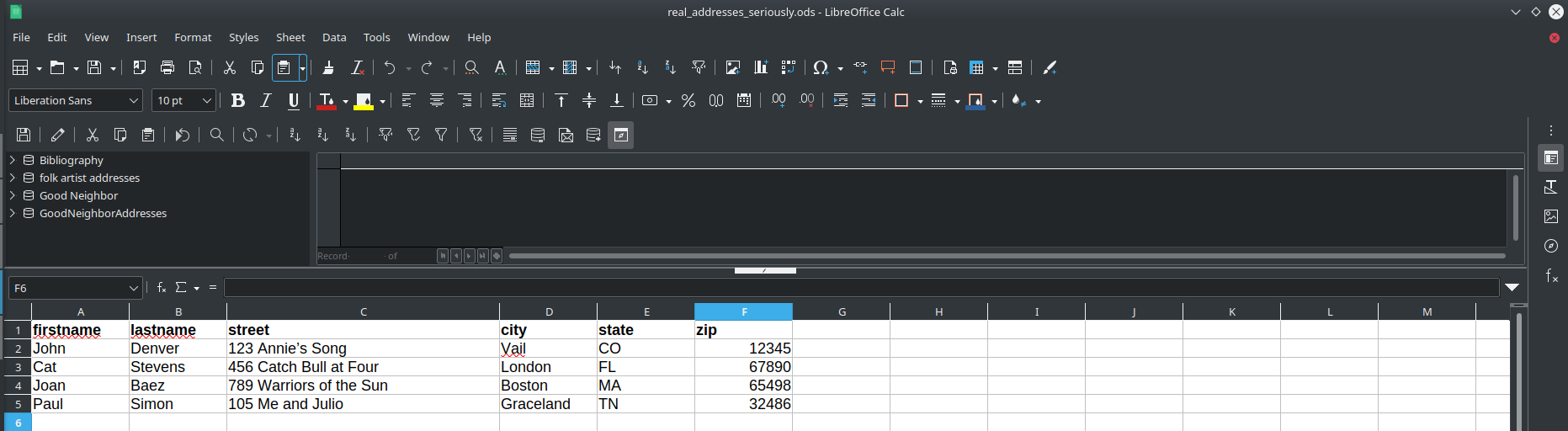The width and height of the screenshot is (1568, 431).
Task: Click the Undo arrow icon
Action: [390, 67]
